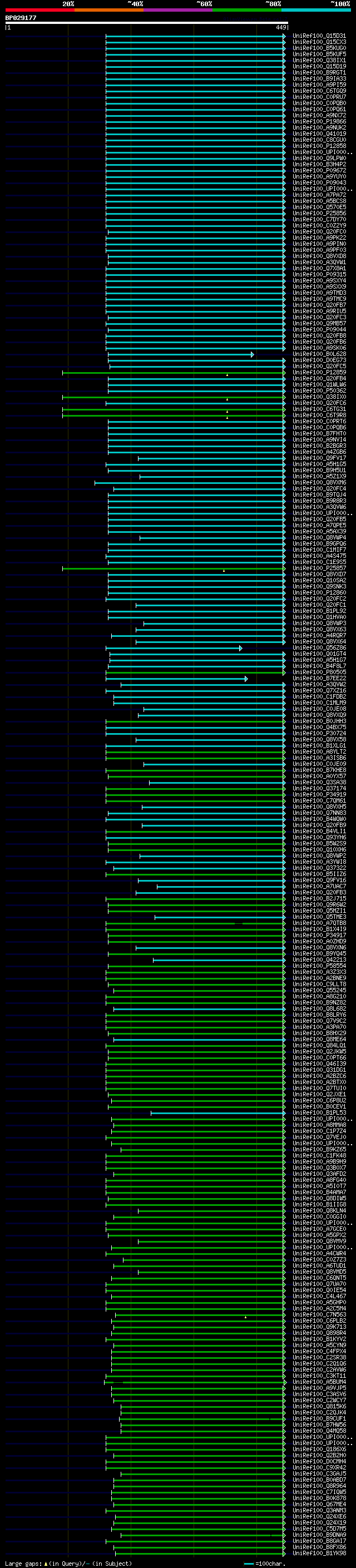Viewport: 356px width, 1568px height.
Task: Click the =100char. scale legend
Action: tap(264, 1563)
